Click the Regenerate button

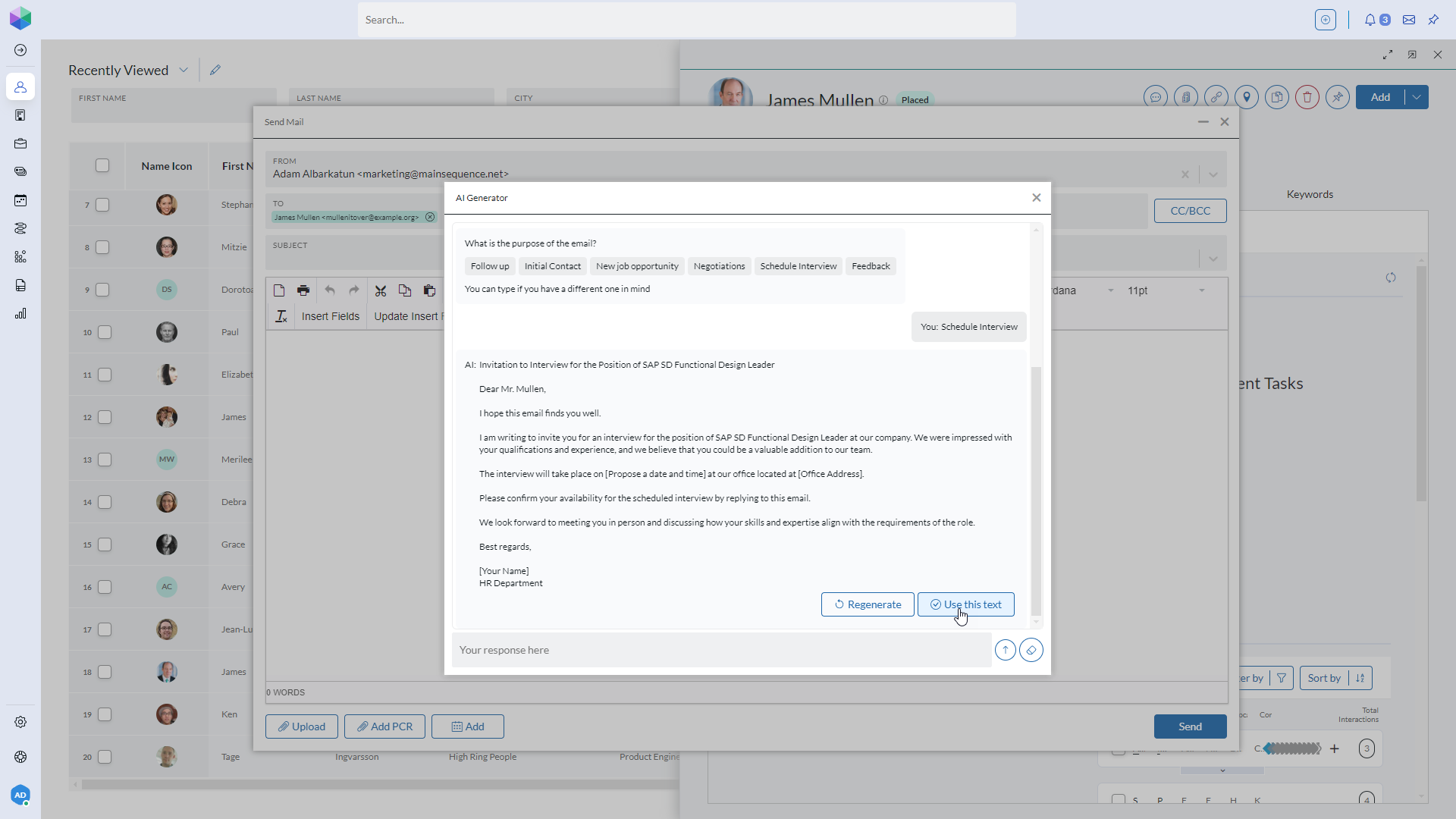tap(868, 604)
